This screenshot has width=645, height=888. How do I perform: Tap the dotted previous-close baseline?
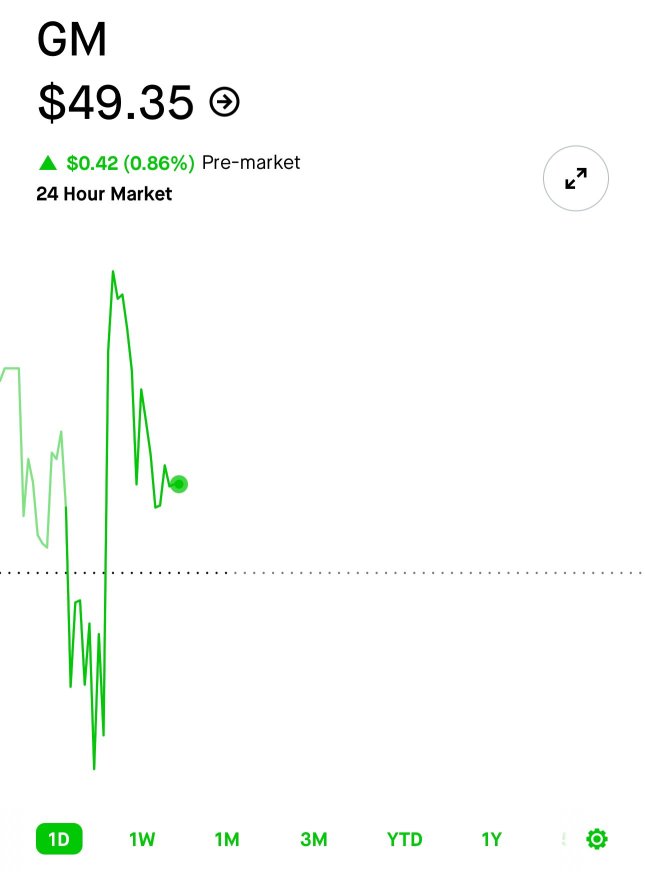(x=322, y=573)
